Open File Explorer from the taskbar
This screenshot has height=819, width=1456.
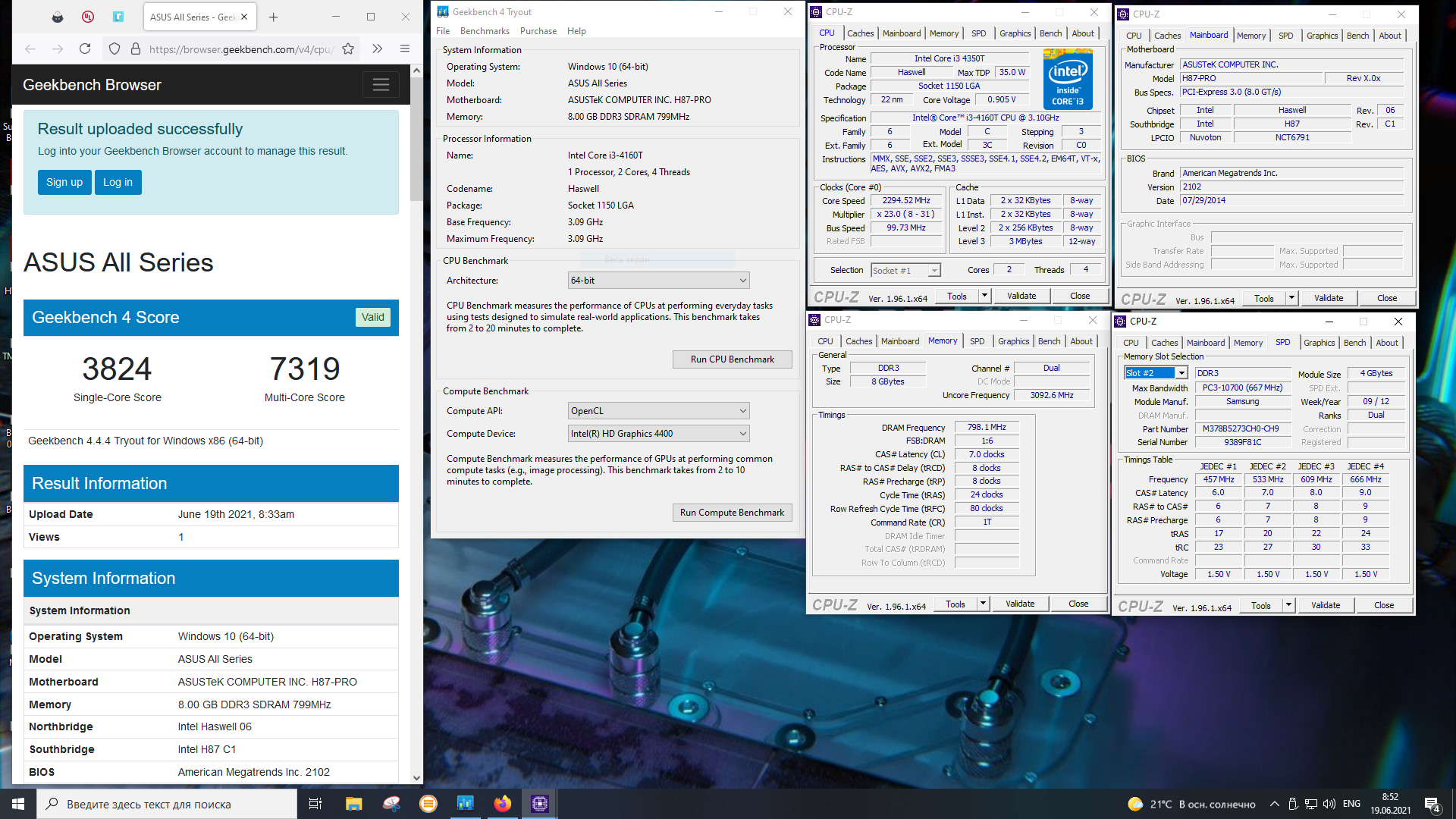[353, 804]
